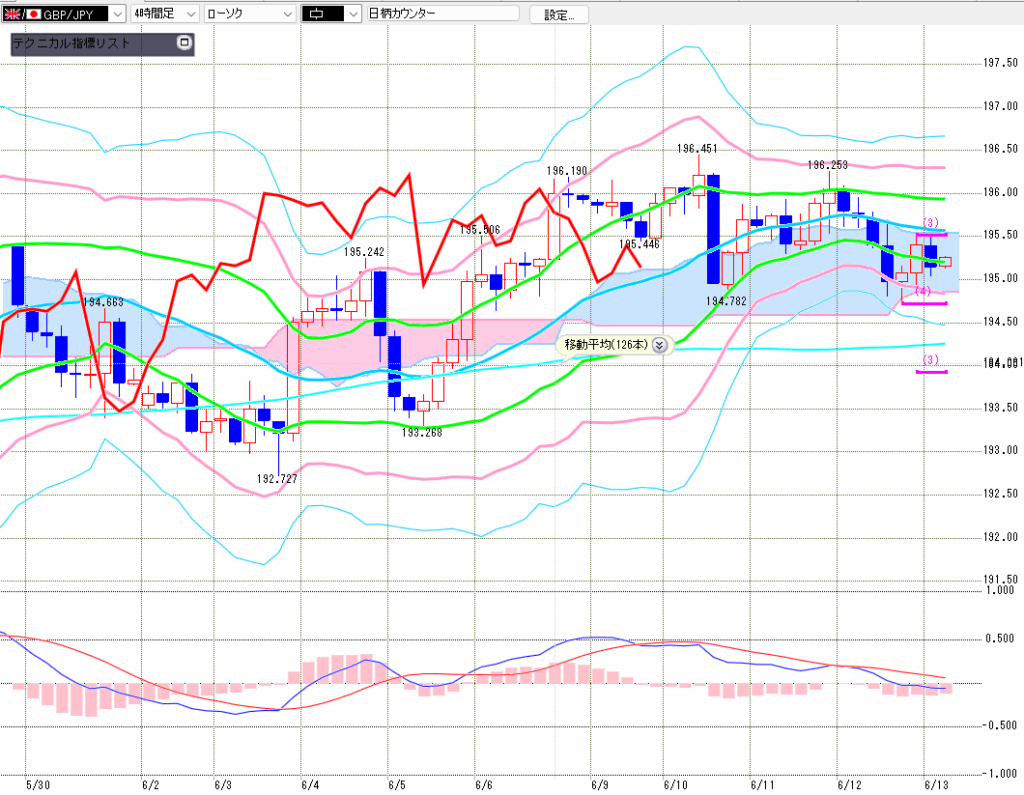Click the 5/30 date axis label
This screenshot has width=1024, height=795.
[38, 785]
